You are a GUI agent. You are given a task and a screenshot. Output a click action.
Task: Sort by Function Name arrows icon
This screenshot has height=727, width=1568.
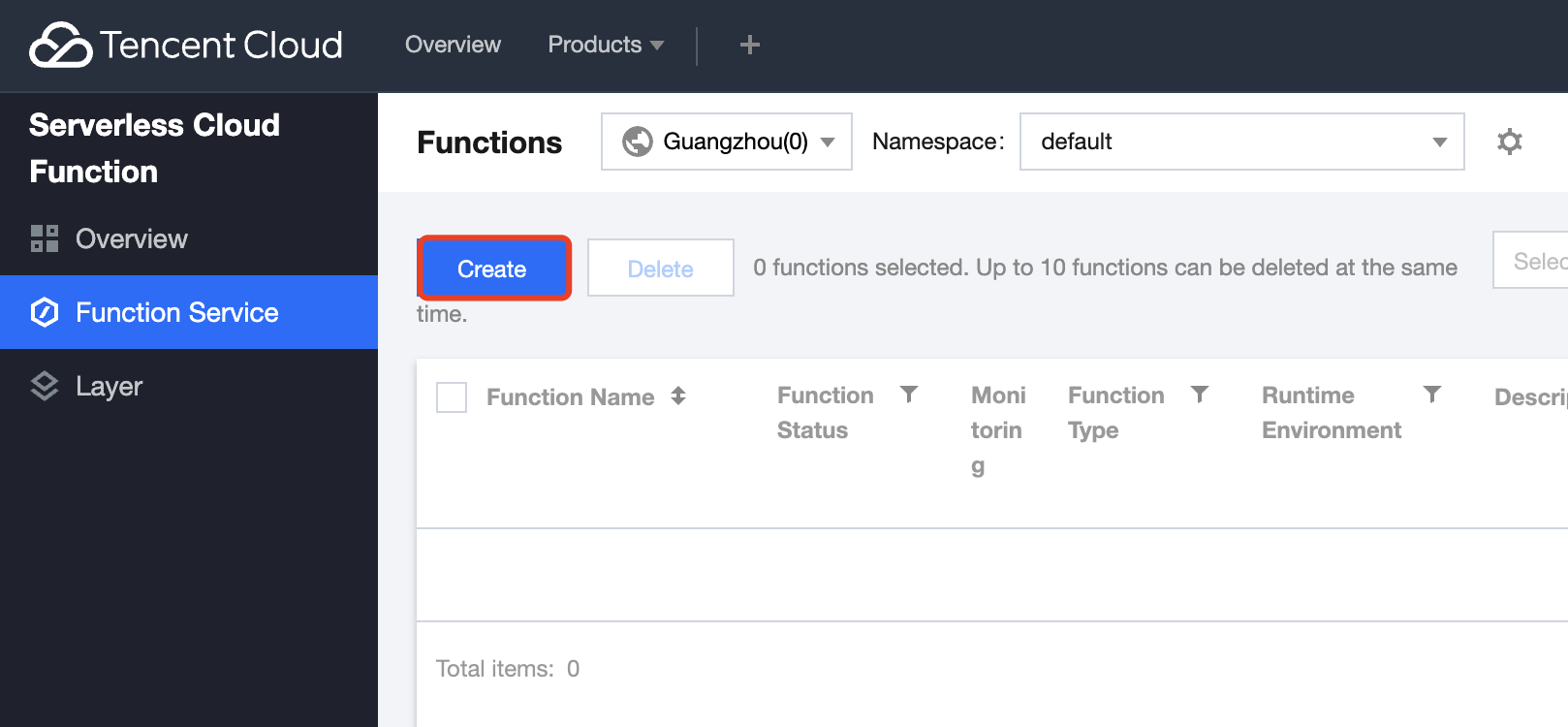pyautogui.click(x=678, y=395)
